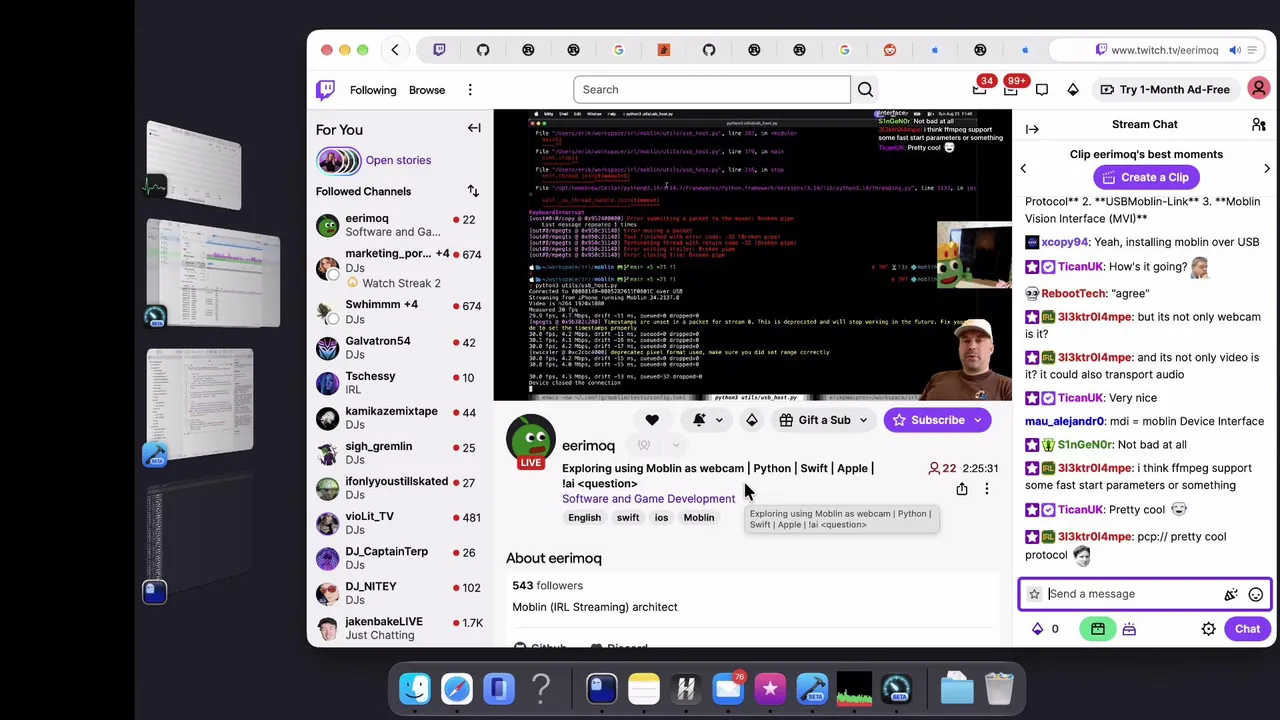Follow heart icon under the stream

[652, 420]
